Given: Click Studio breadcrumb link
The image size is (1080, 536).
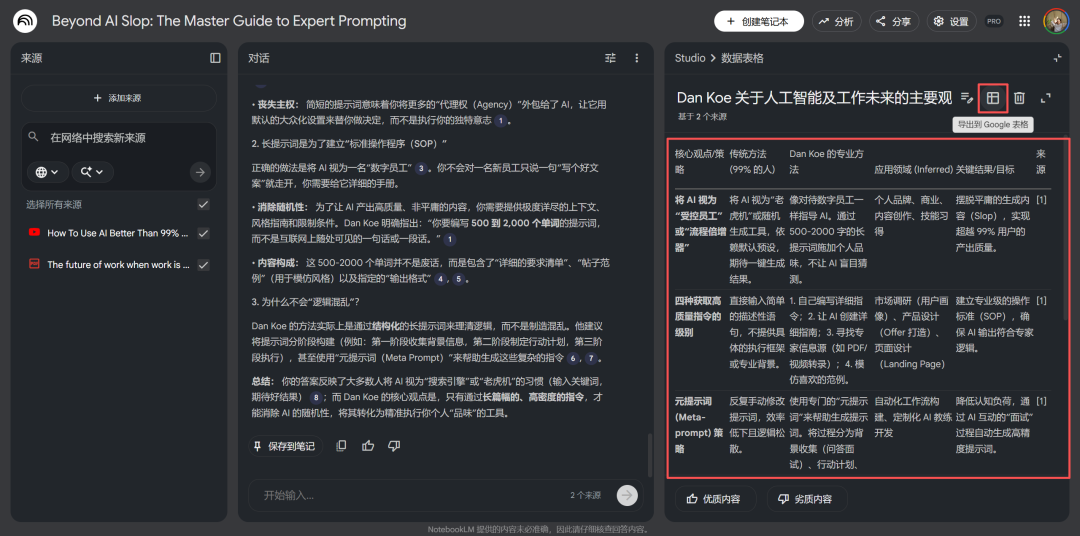Looking at the screenshot, I should pos(690,58).
